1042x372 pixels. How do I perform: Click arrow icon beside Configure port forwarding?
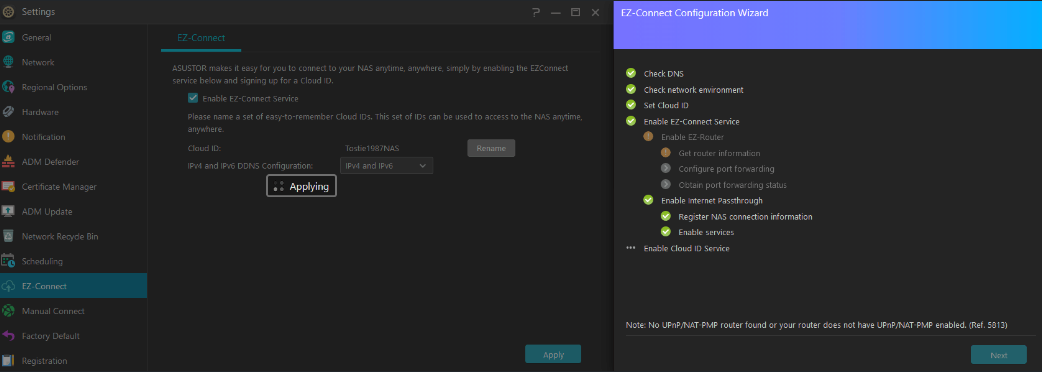666,169
